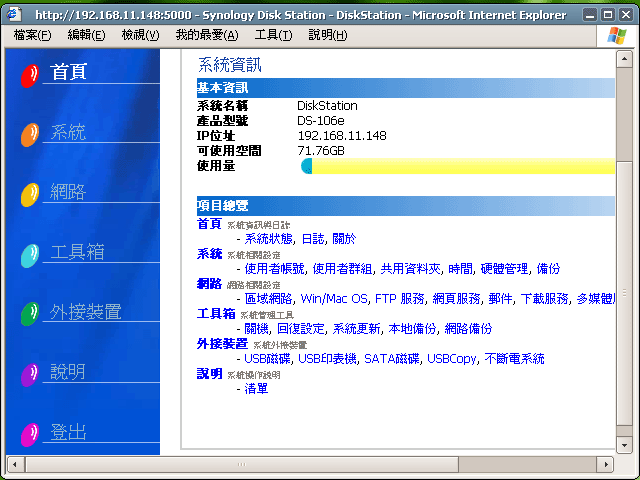640x480 pixels.
Task: Click the yellow icon beside 網路
Action: pyautogui.click(x=30, y=195)
